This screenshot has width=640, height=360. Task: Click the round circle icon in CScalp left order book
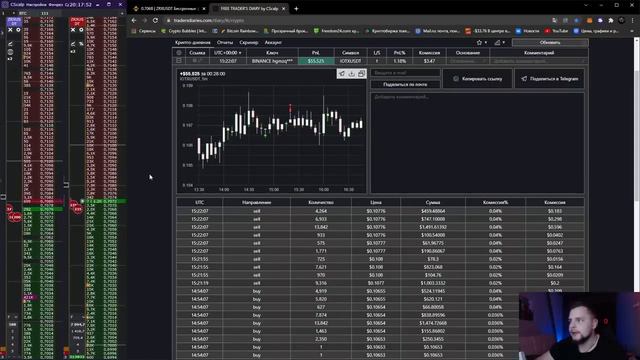(10, 52)
